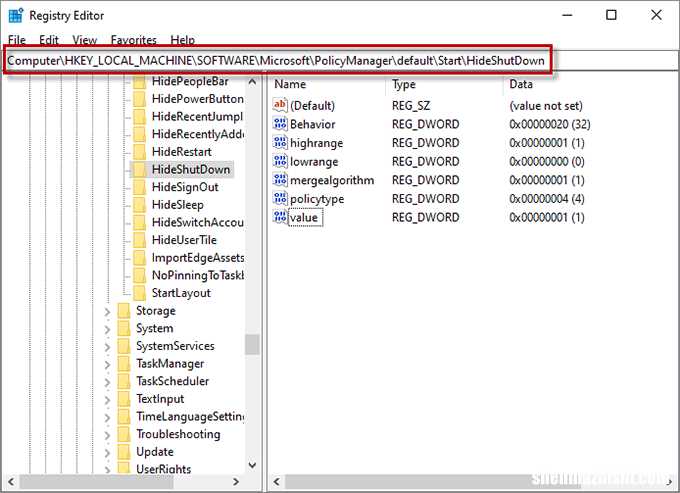This screenshot has width=680, height=493.
Task: Click the TextInput folder icon
Action: click(x=124, y=399)
